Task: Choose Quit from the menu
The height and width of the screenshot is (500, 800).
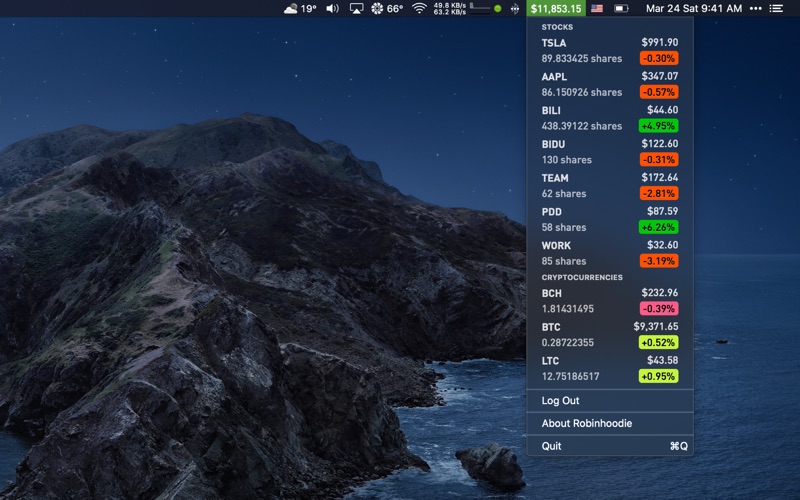Action: tap(610, 446)
